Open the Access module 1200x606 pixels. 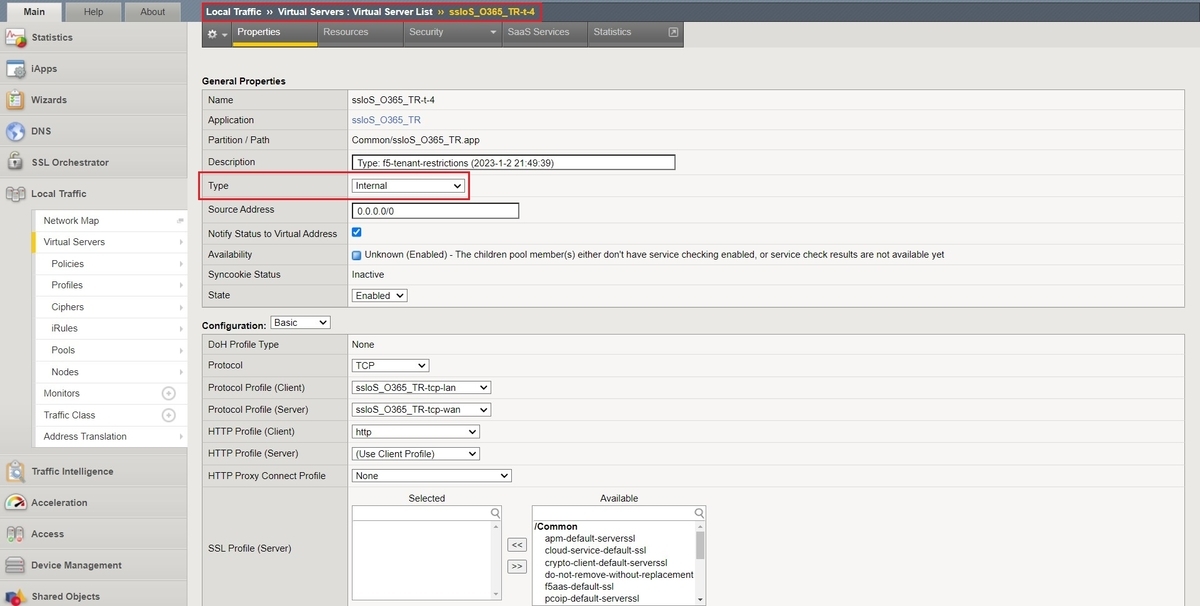50,533
